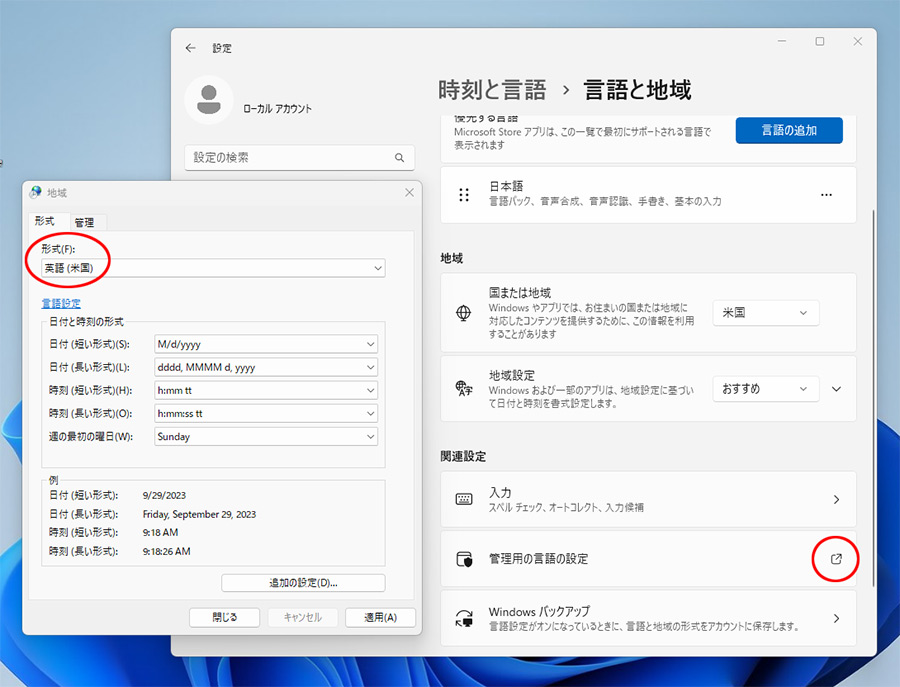Click the search magnifier icon in Settings
The width and height of the screenshot is (900, 687).
tap(399, 157)
